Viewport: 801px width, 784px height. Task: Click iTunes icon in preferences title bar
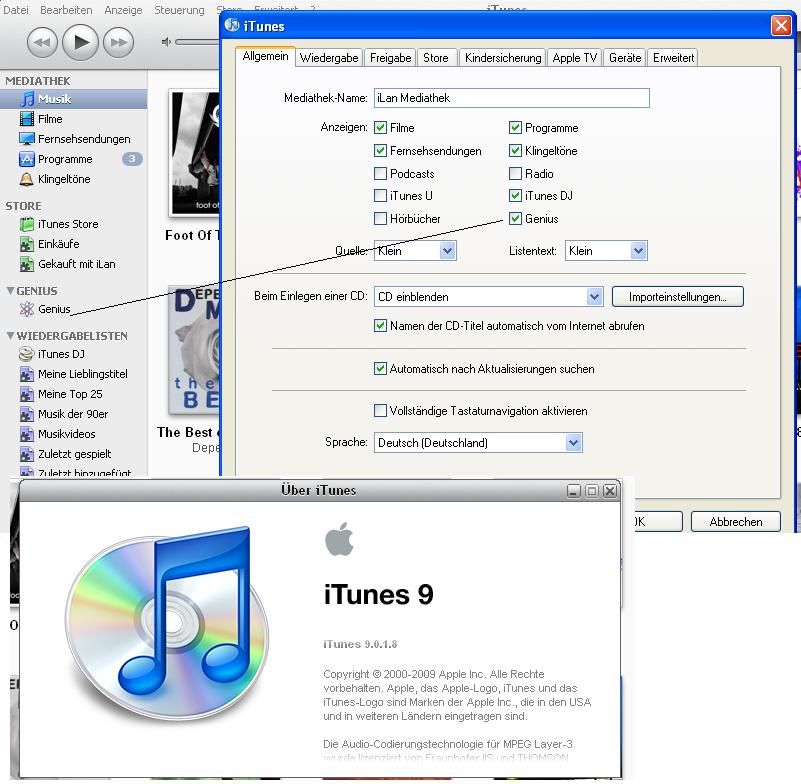[x=232, y=25]
